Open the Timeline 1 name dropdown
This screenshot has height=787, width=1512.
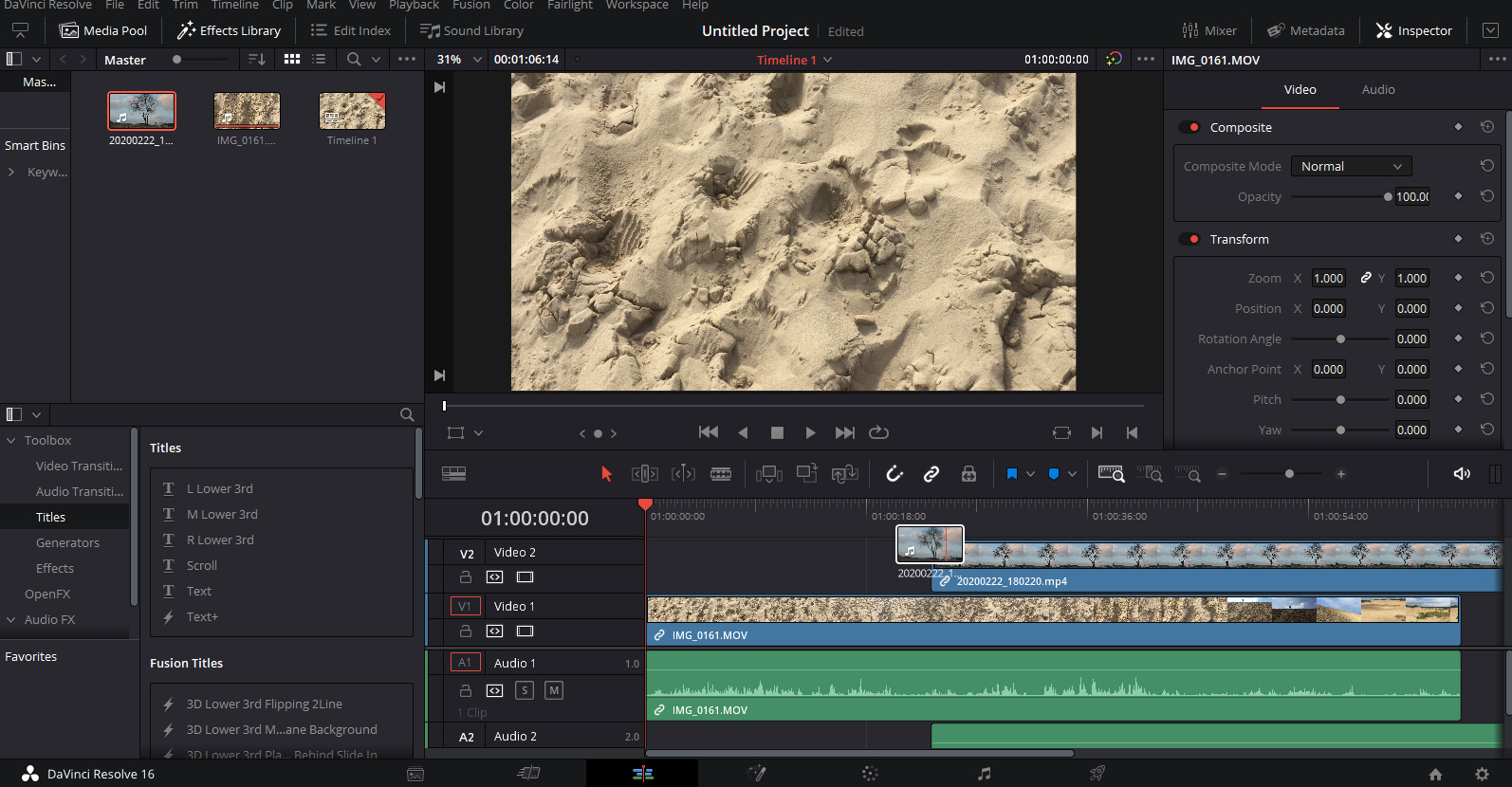pos(827,60)
